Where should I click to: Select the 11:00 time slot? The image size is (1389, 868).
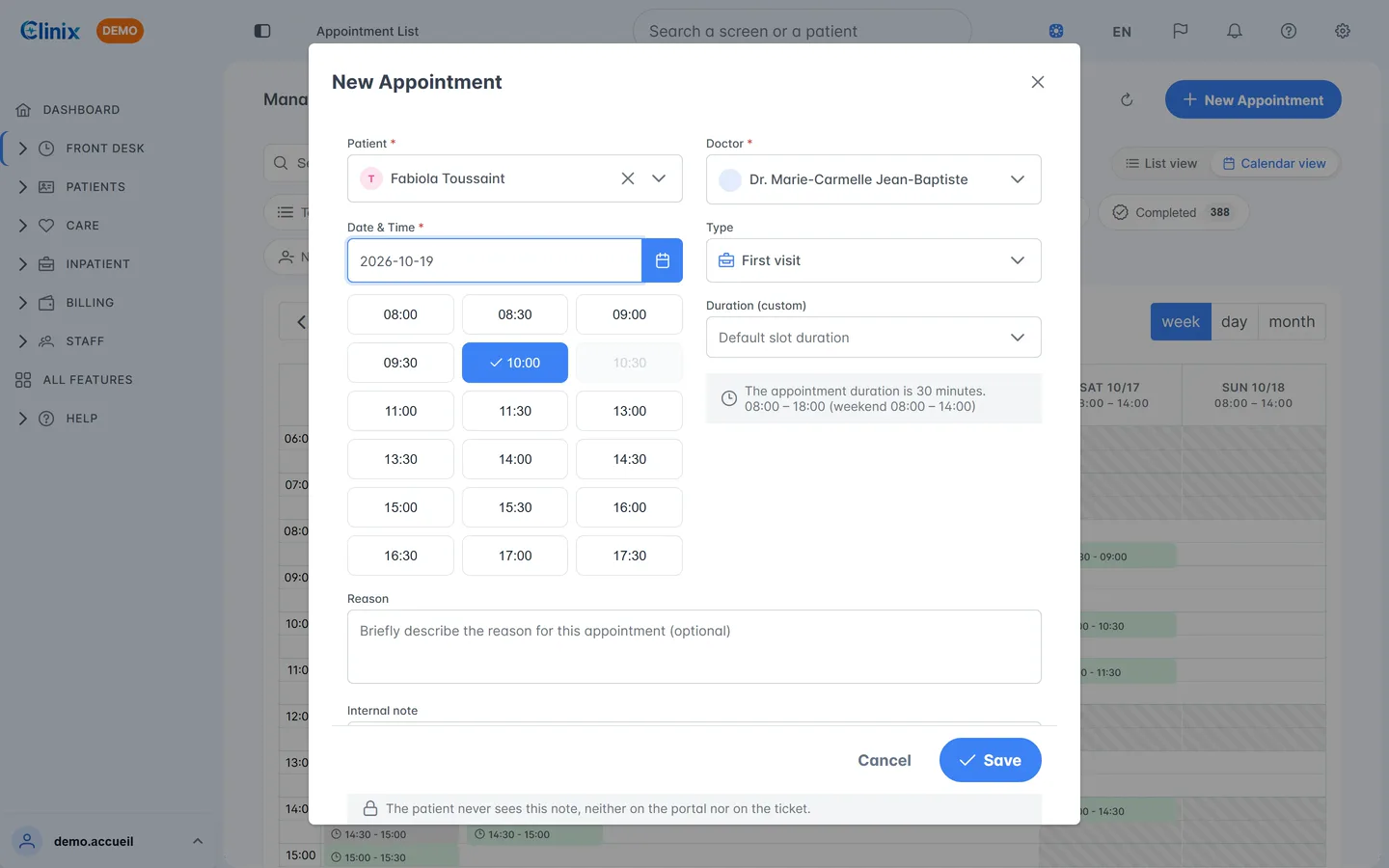[x=400, y=411]
